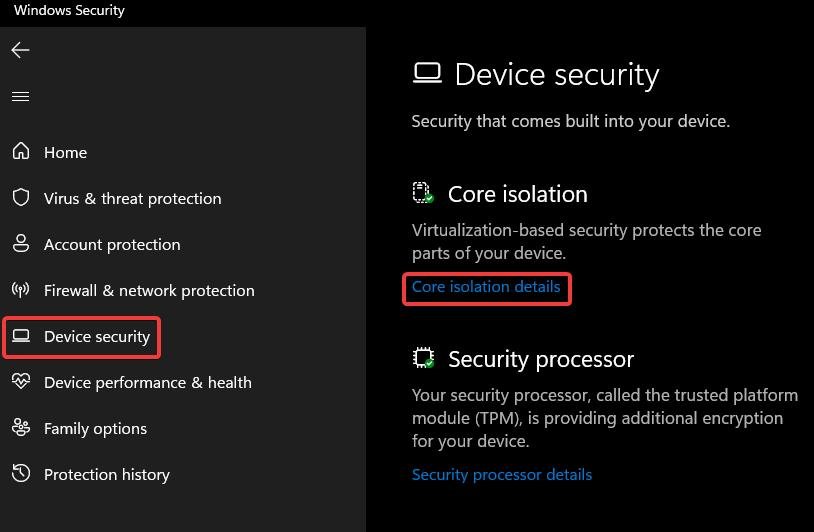814x532 pixels.
Task: Click the Family options people icon
Action: 21,427
